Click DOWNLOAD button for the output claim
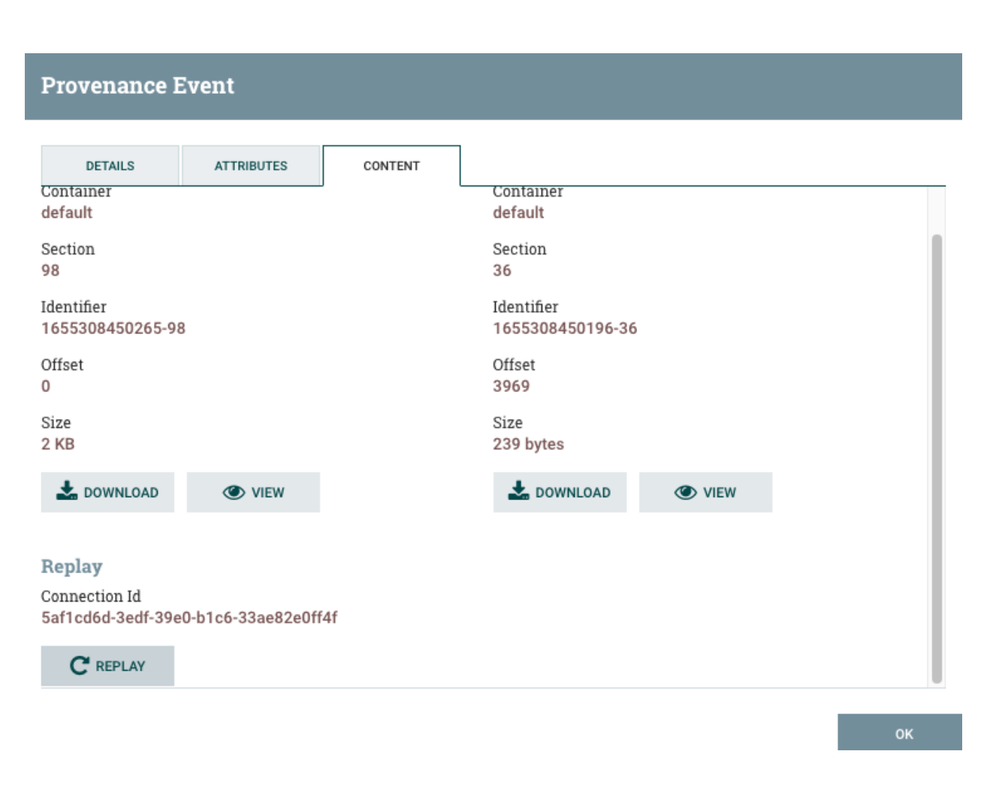This screenshot has width=999, height=796. [x=559, y=491]
